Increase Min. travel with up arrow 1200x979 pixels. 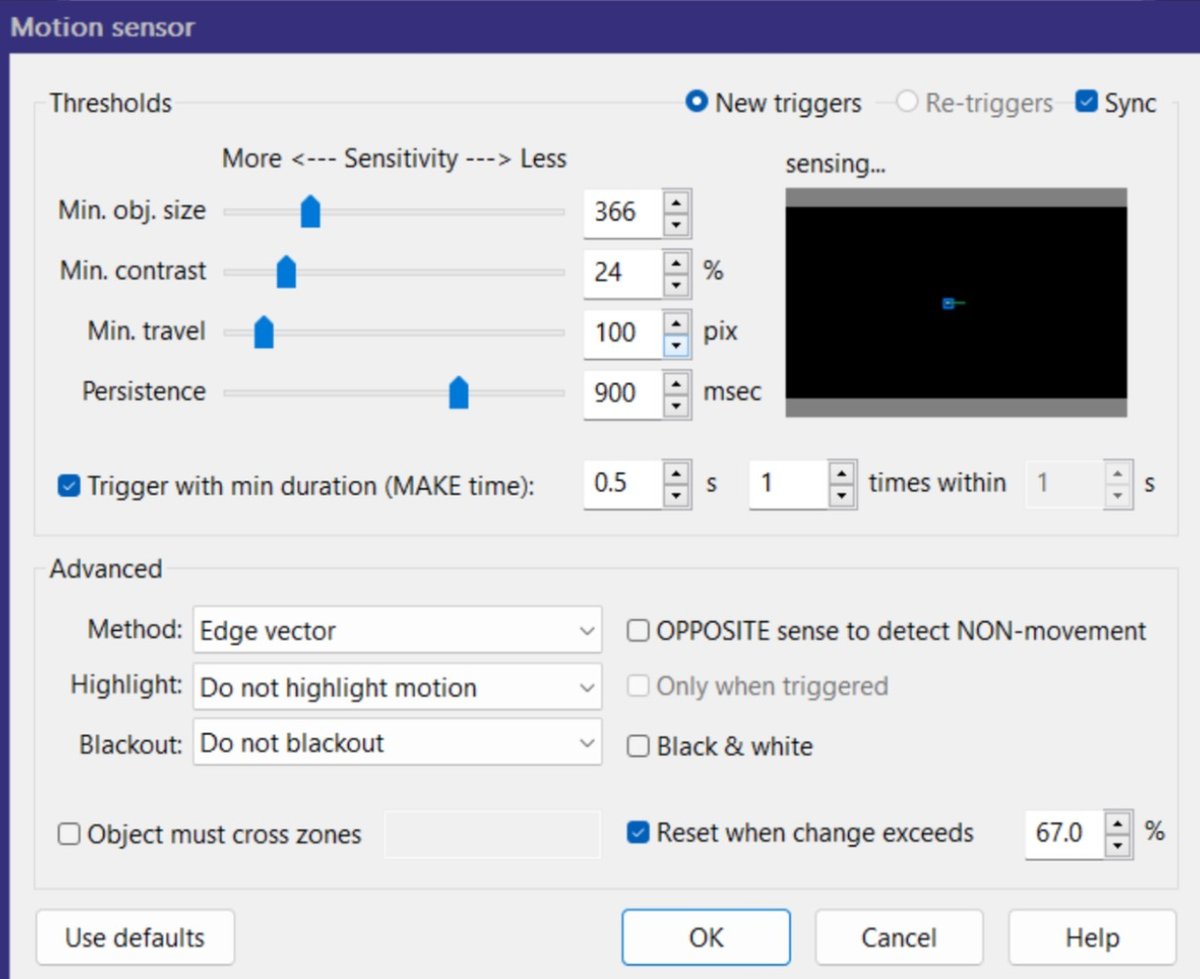click(677, 322)
